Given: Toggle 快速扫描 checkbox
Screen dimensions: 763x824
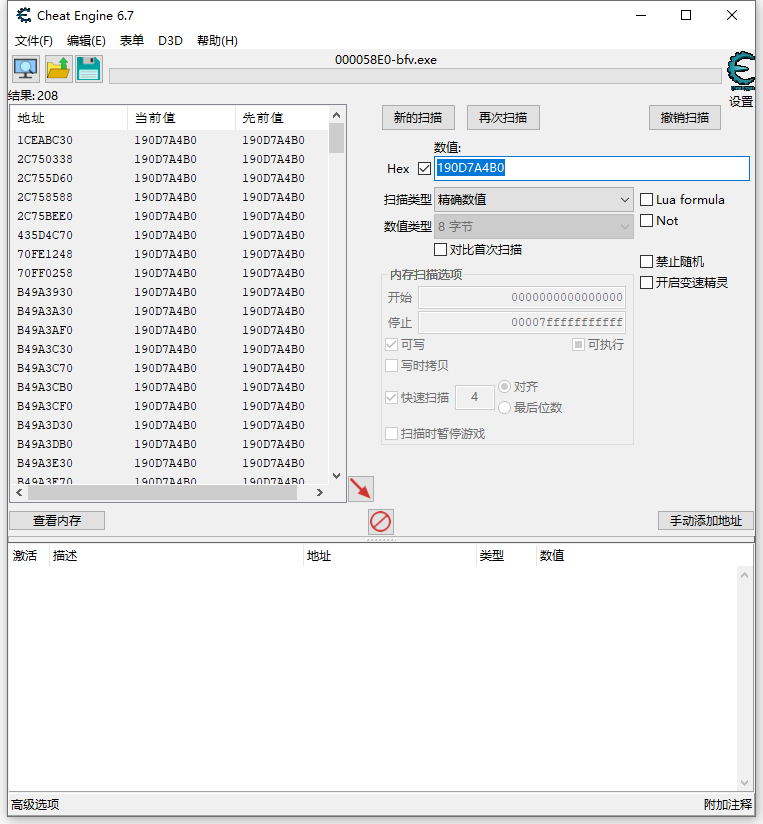Looking at the screenshot, I should click(391, 397).
